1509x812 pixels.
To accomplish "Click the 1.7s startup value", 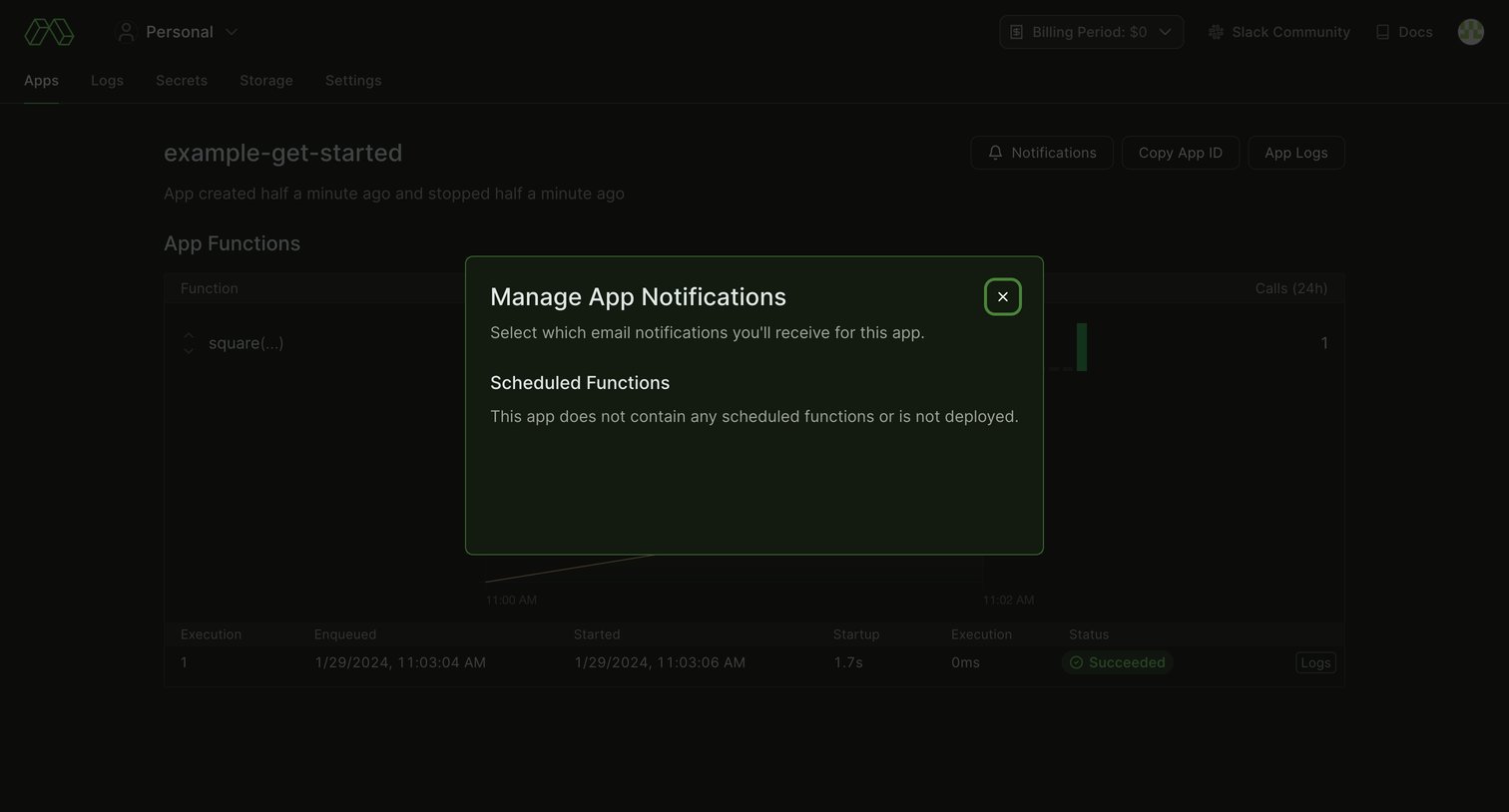I will point(848,662).
